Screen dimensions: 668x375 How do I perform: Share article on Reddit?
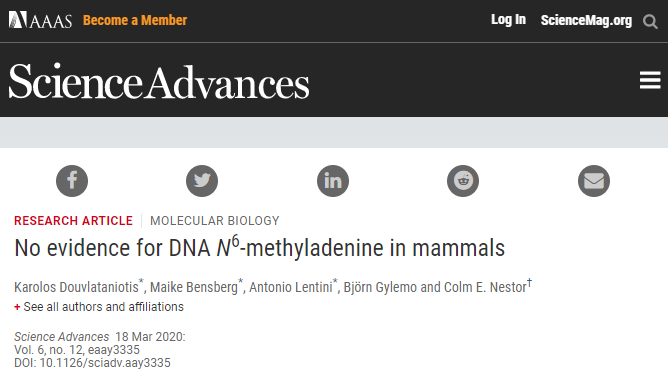click(x=463, y=181)
